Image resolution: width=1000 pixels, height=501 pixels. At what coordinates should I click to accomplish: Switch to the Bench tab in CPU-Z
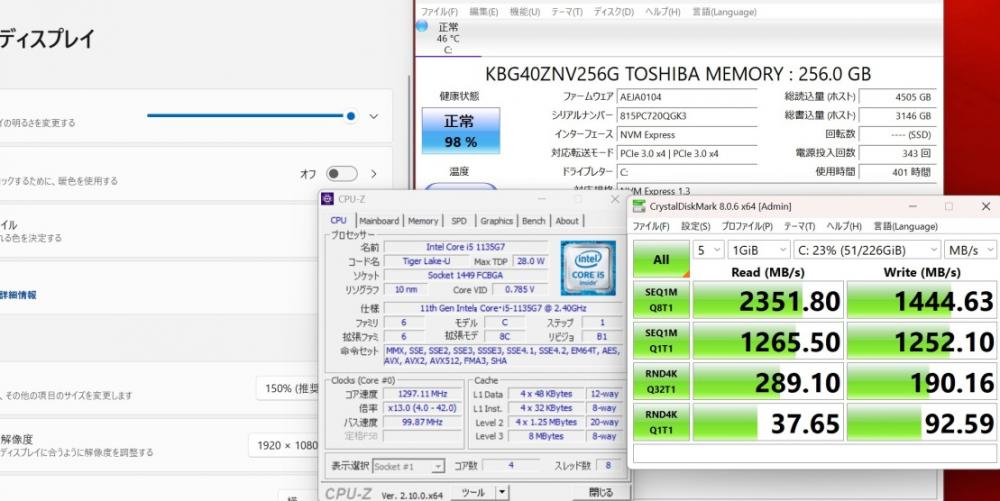point(533,221)
